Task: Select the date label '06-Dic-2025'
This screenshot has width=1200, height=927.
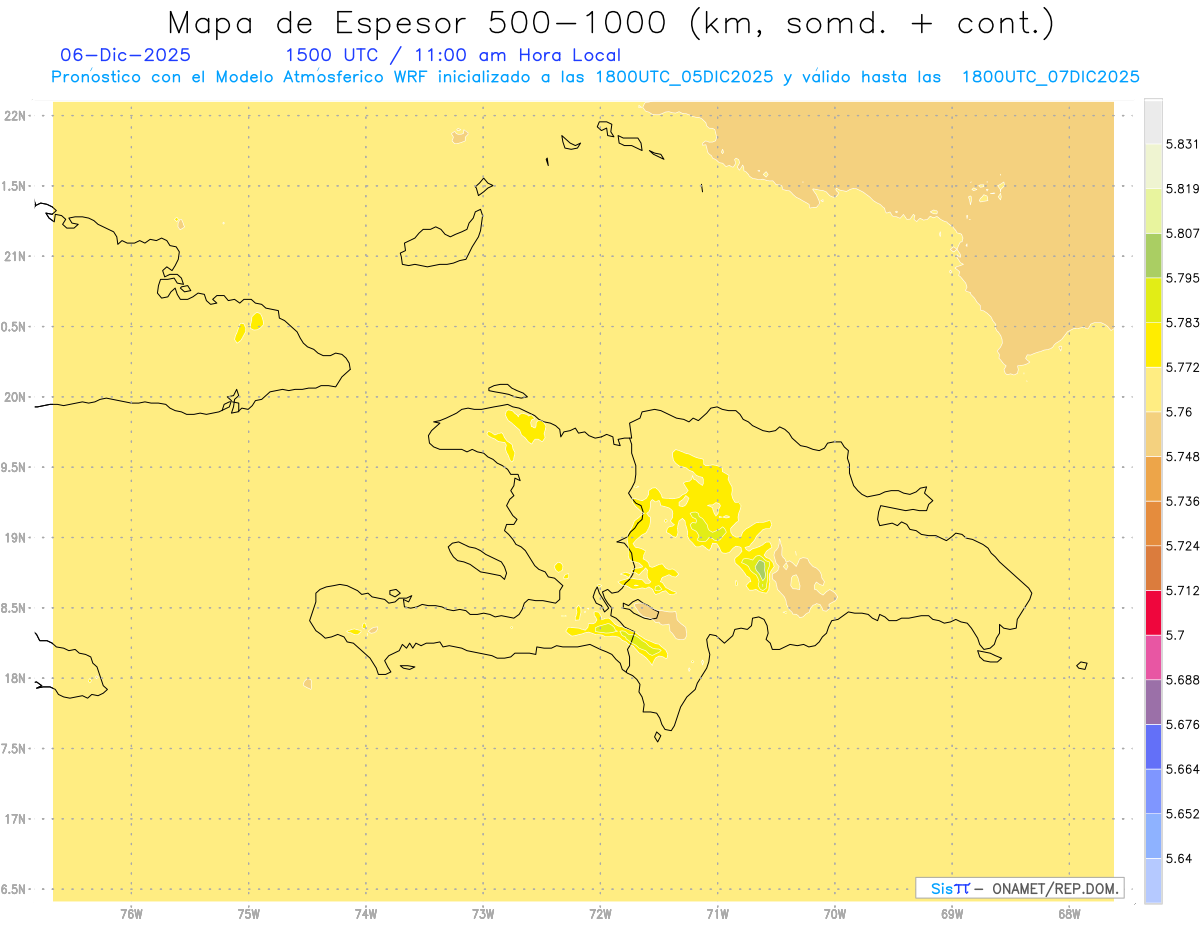Action: point(126,55)
